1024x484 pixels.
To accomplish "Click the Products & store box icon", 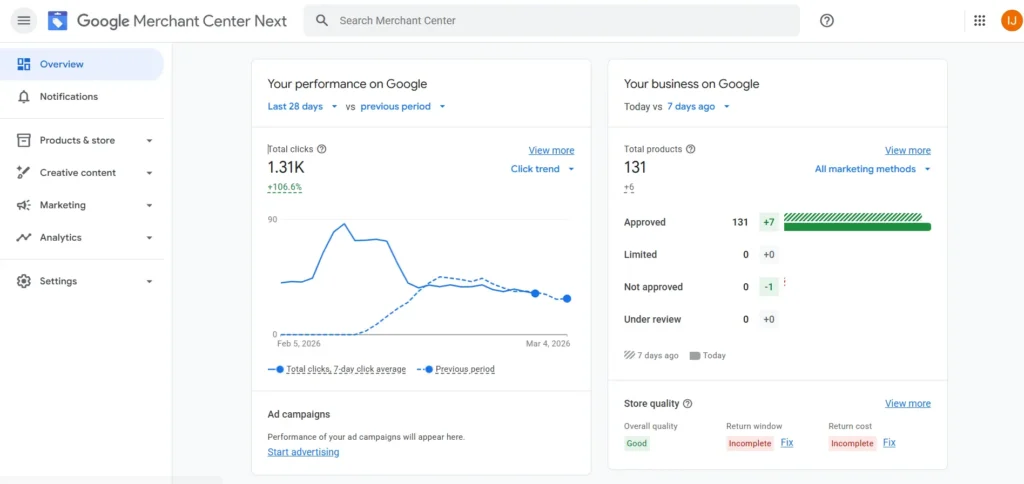I will coord(24,140).
